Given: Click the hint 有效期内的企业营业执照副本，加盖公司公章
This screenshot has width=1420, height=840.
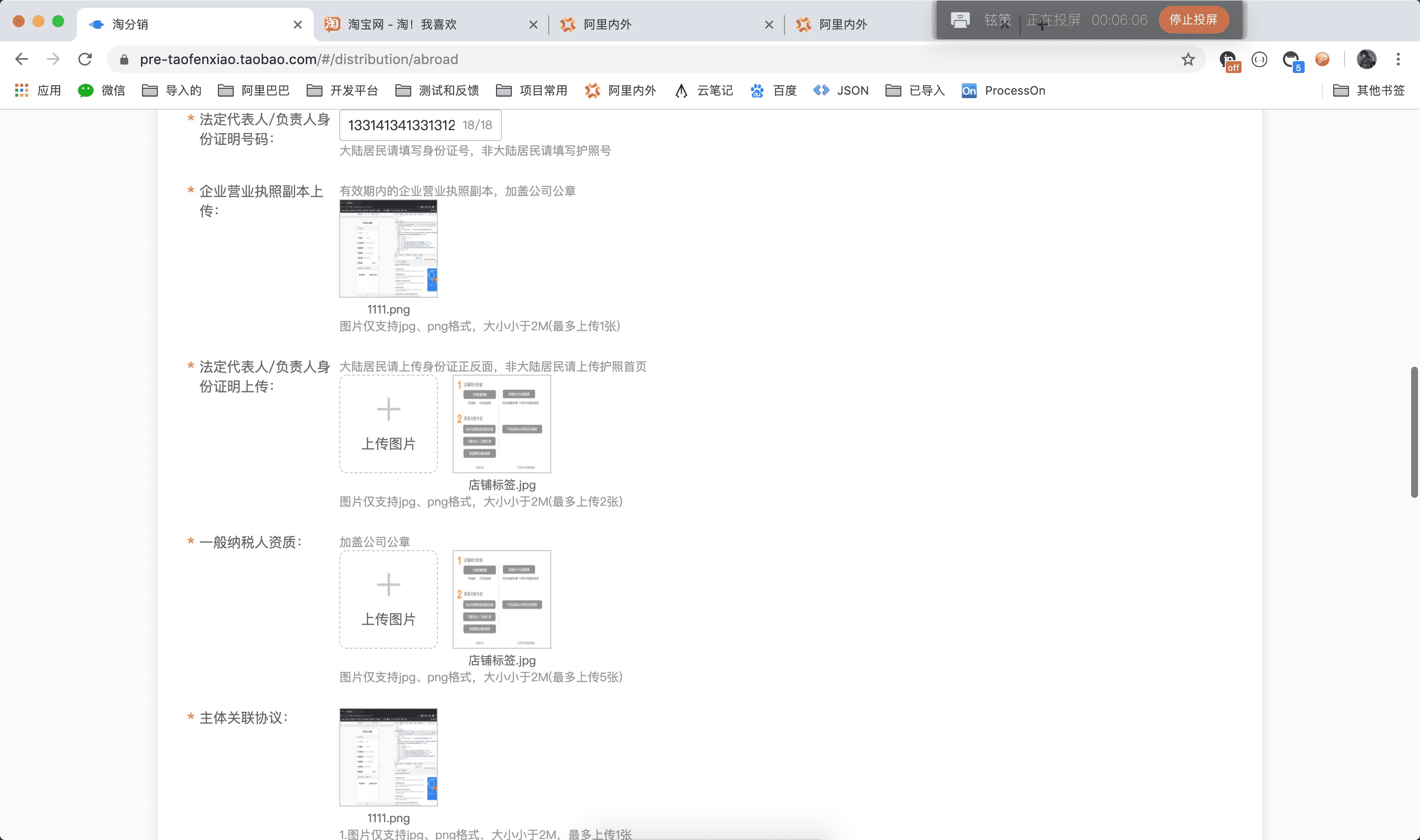Looking at the screenshot, I should [x=457, y=191].
